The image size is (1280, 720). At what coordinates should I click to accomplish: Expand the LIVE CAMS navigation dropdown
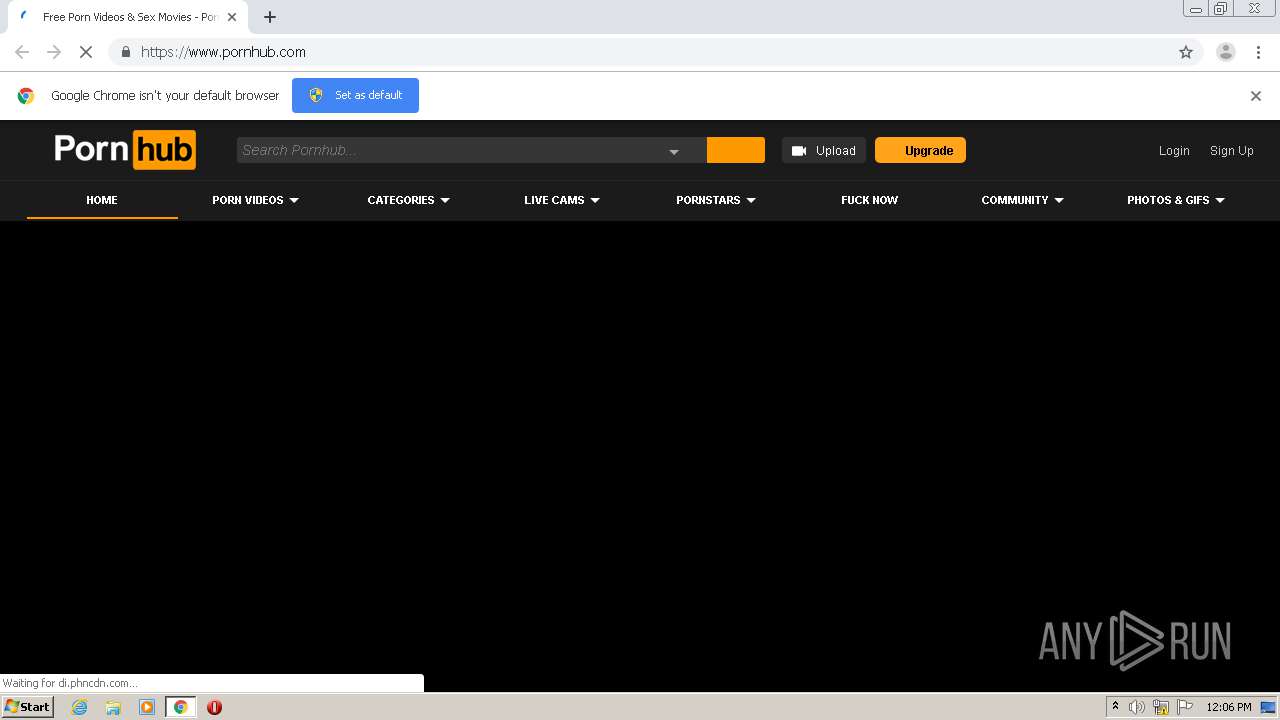click(x=561, y=200)
